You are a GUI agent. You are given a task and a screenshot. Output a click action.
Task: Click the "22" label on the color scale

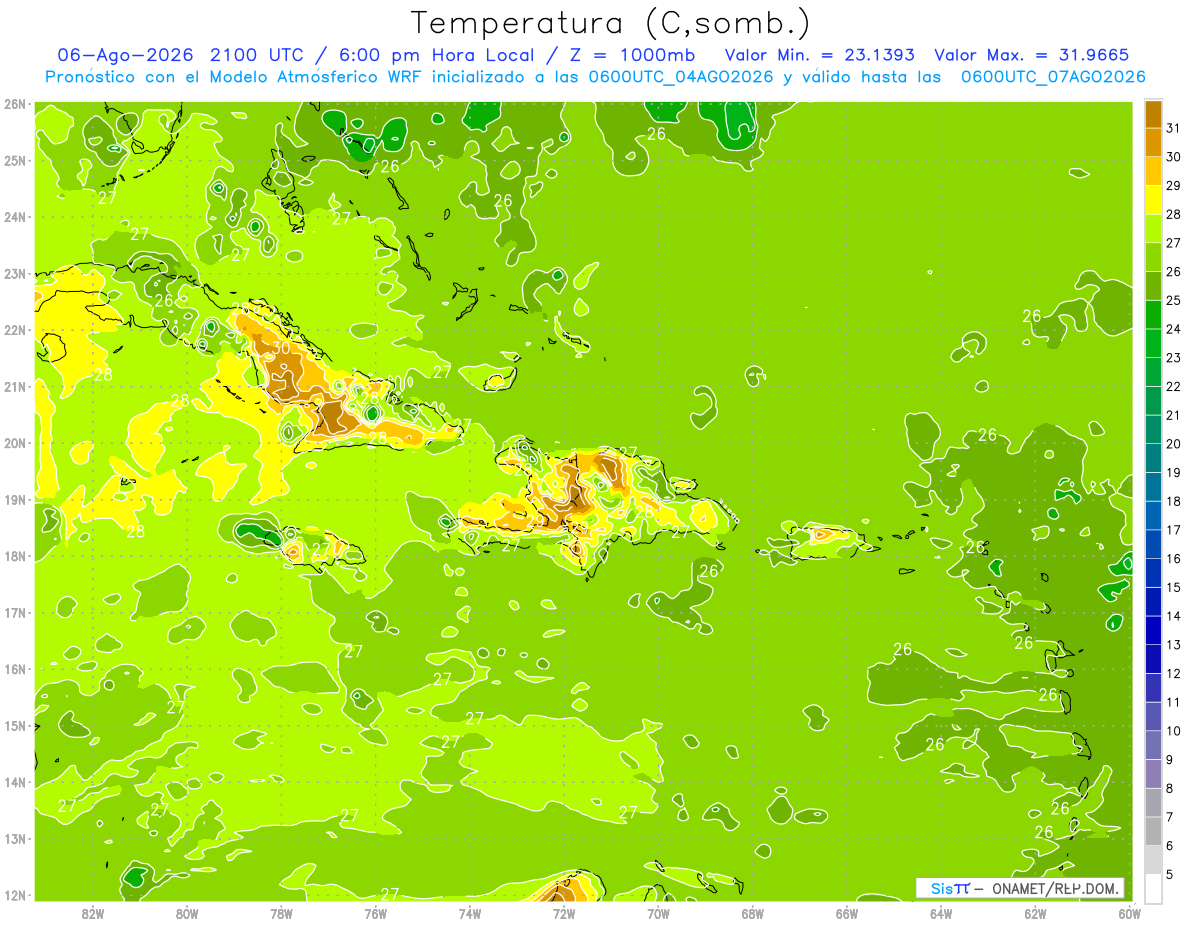coord(1174,387)
